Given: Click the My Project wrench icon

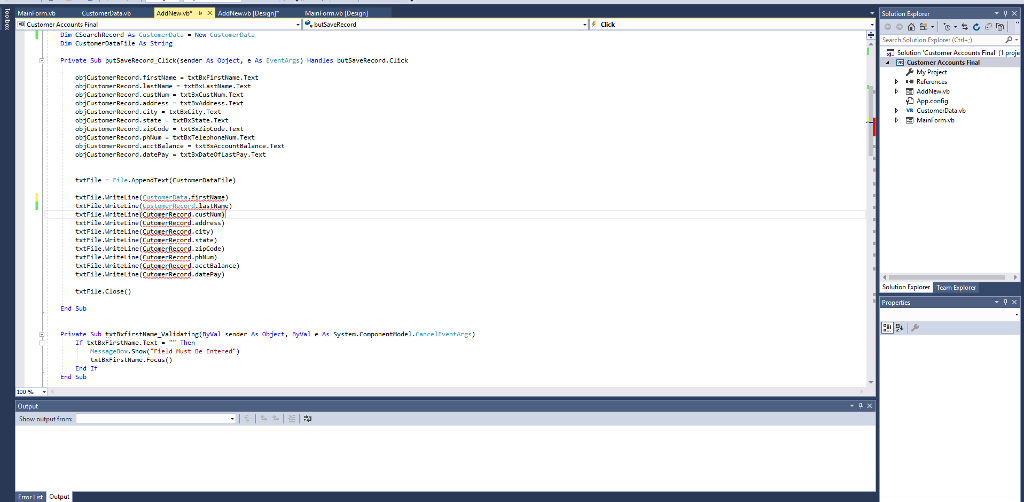Looking at the screenshot, I should pos(909,72).
